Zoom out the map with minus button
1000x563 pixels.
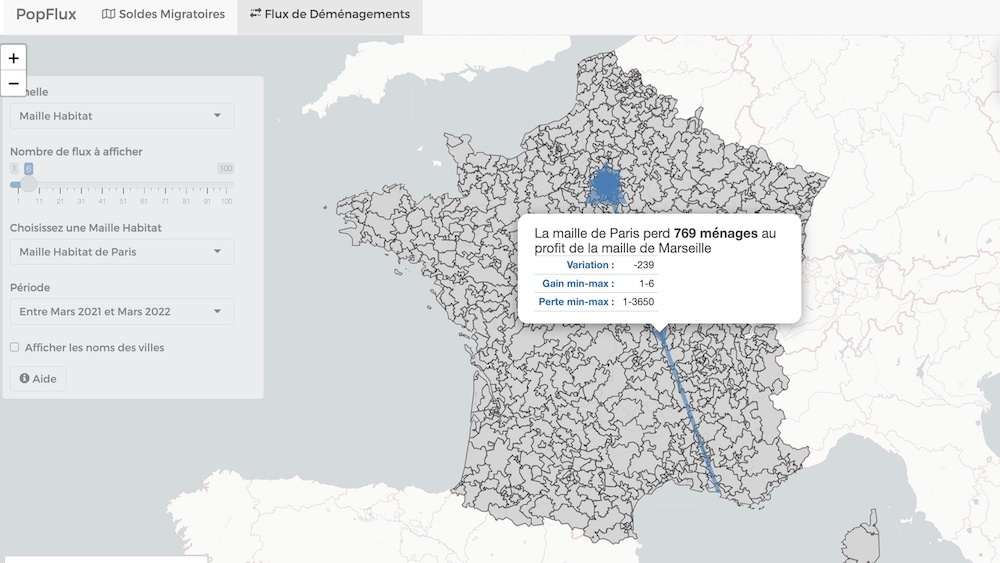(x=13, y=84)
